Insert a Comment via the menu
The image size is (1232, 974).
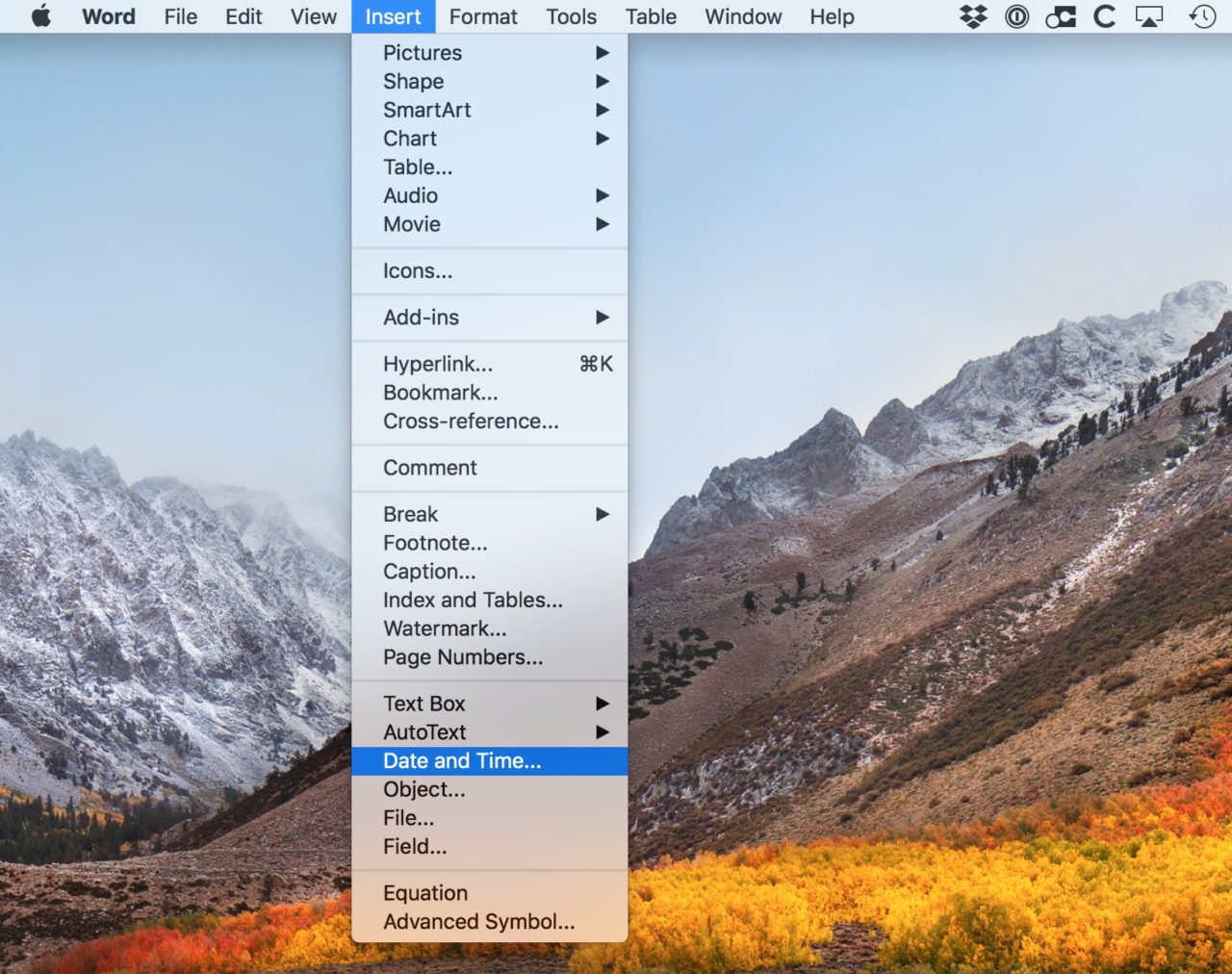coord(490,468)
